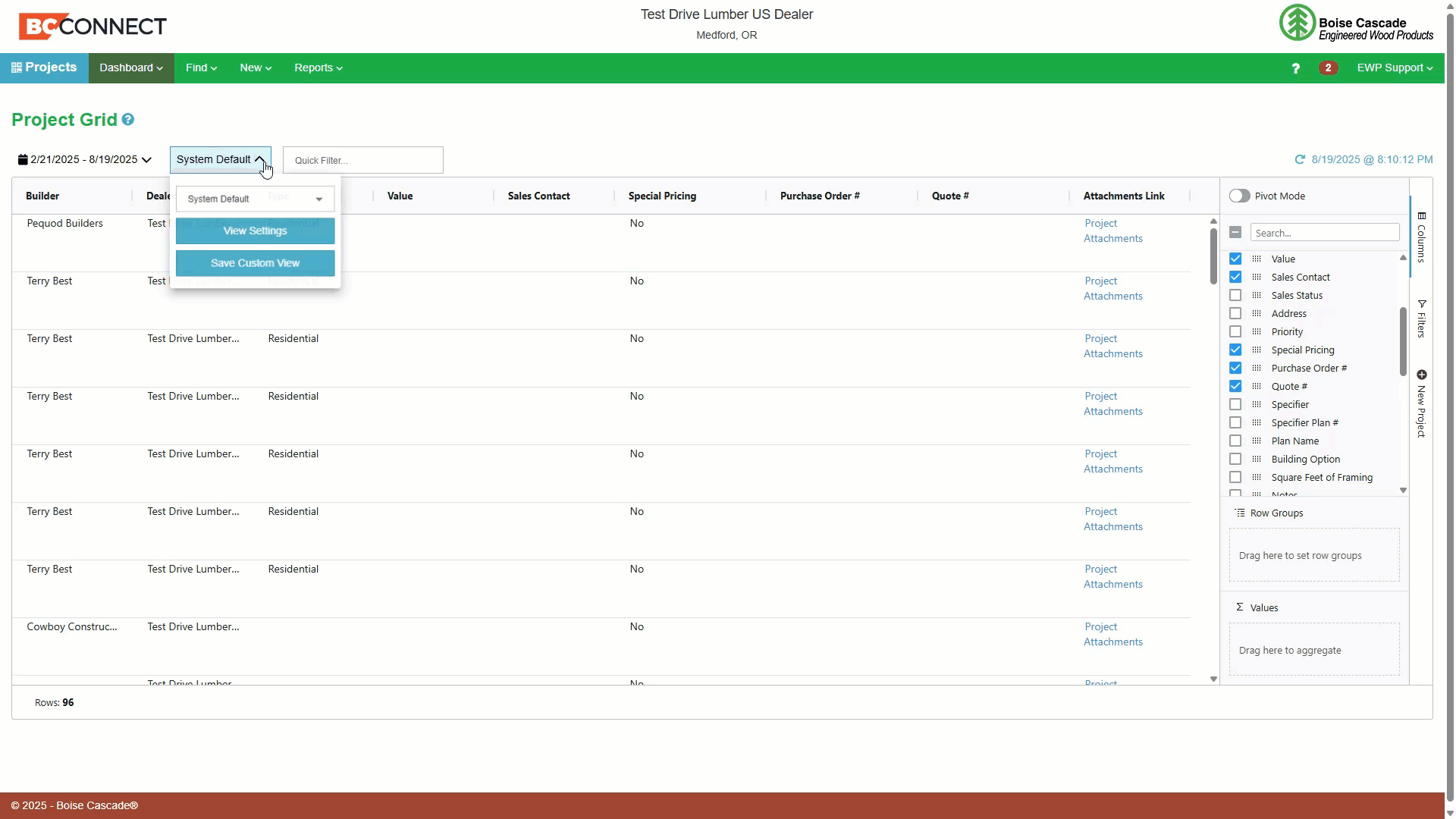Open the Project Grid help icon

click(x=128, y=120)
